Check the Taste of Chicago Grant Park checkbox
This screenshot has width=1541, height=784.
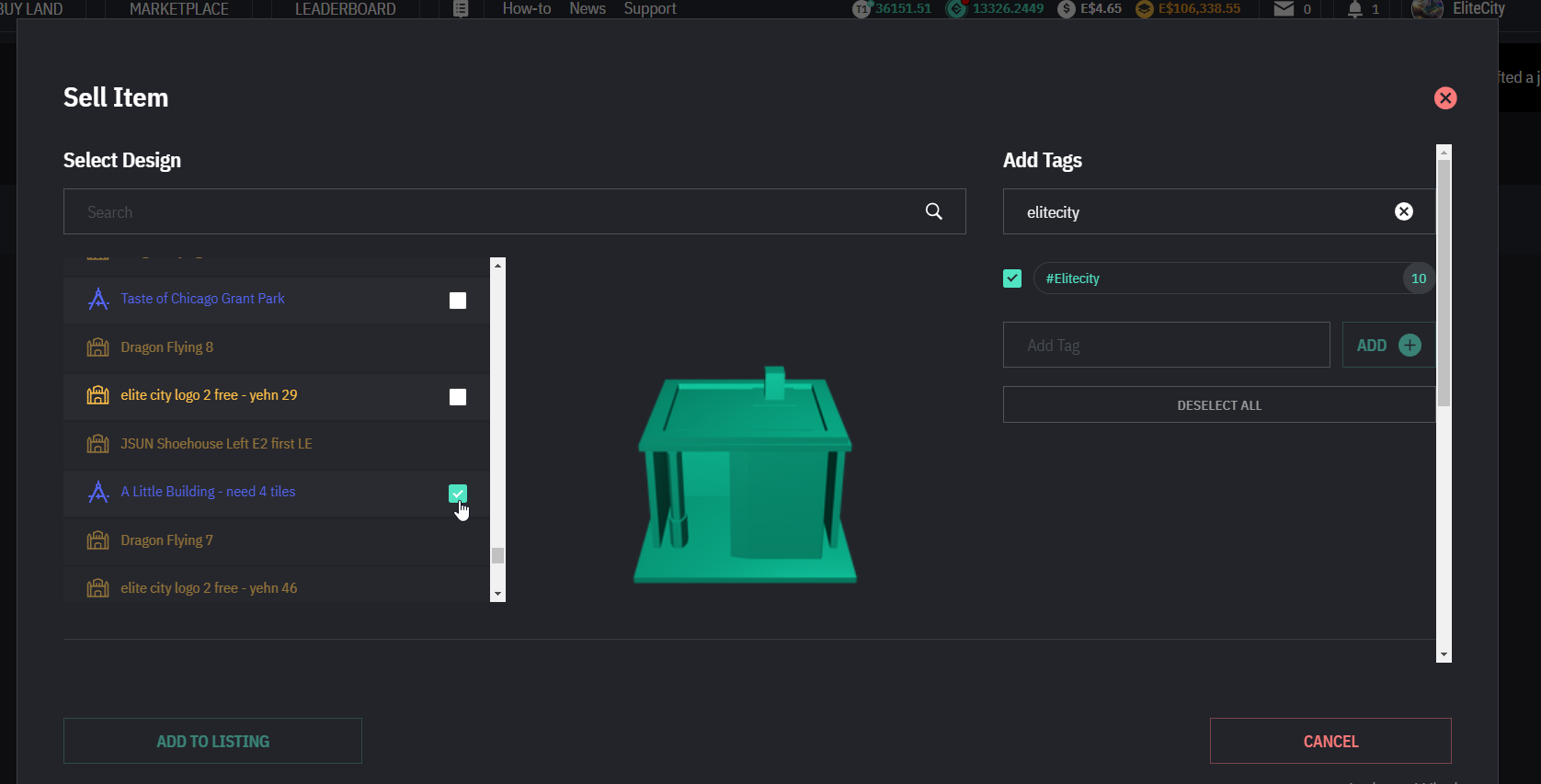point(457,301)
